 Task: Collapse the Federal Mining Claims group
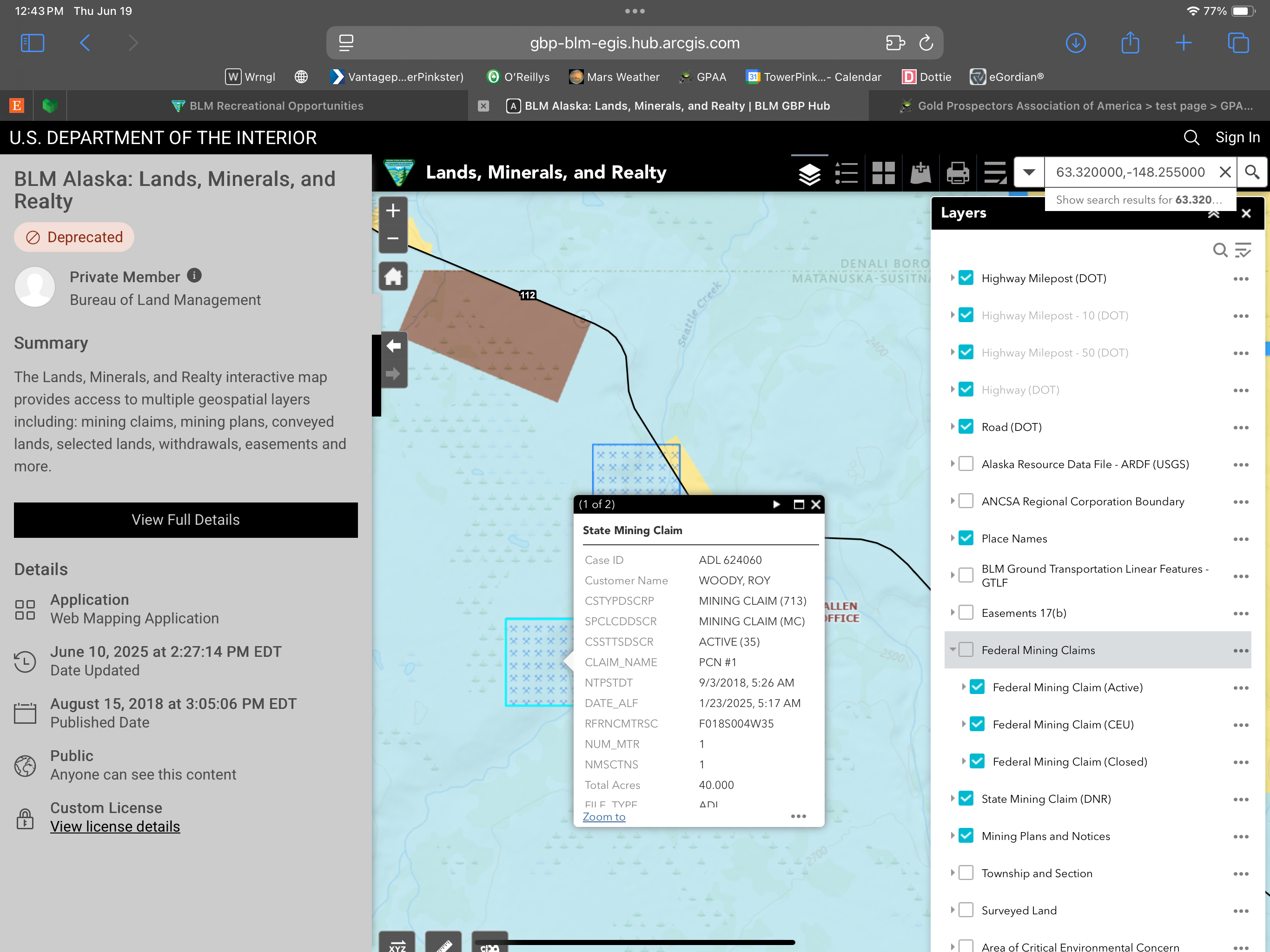(x=952, y=650)
